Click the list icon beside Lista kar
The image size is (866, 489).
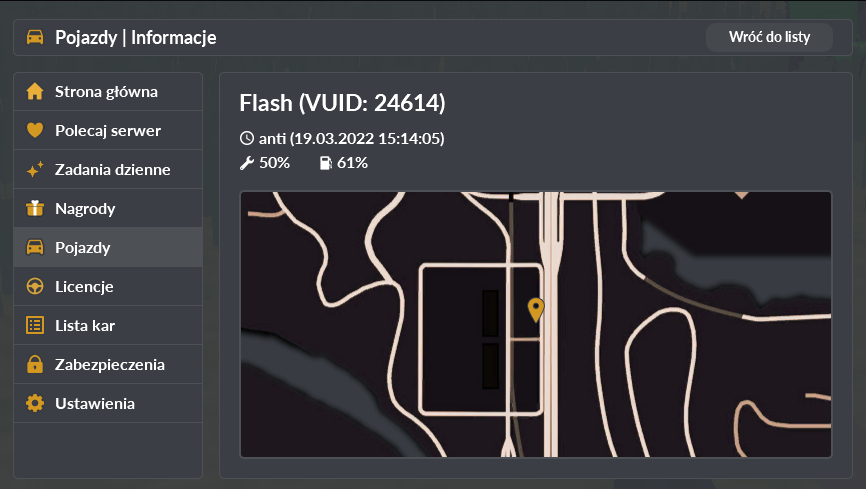pos(35,325)
